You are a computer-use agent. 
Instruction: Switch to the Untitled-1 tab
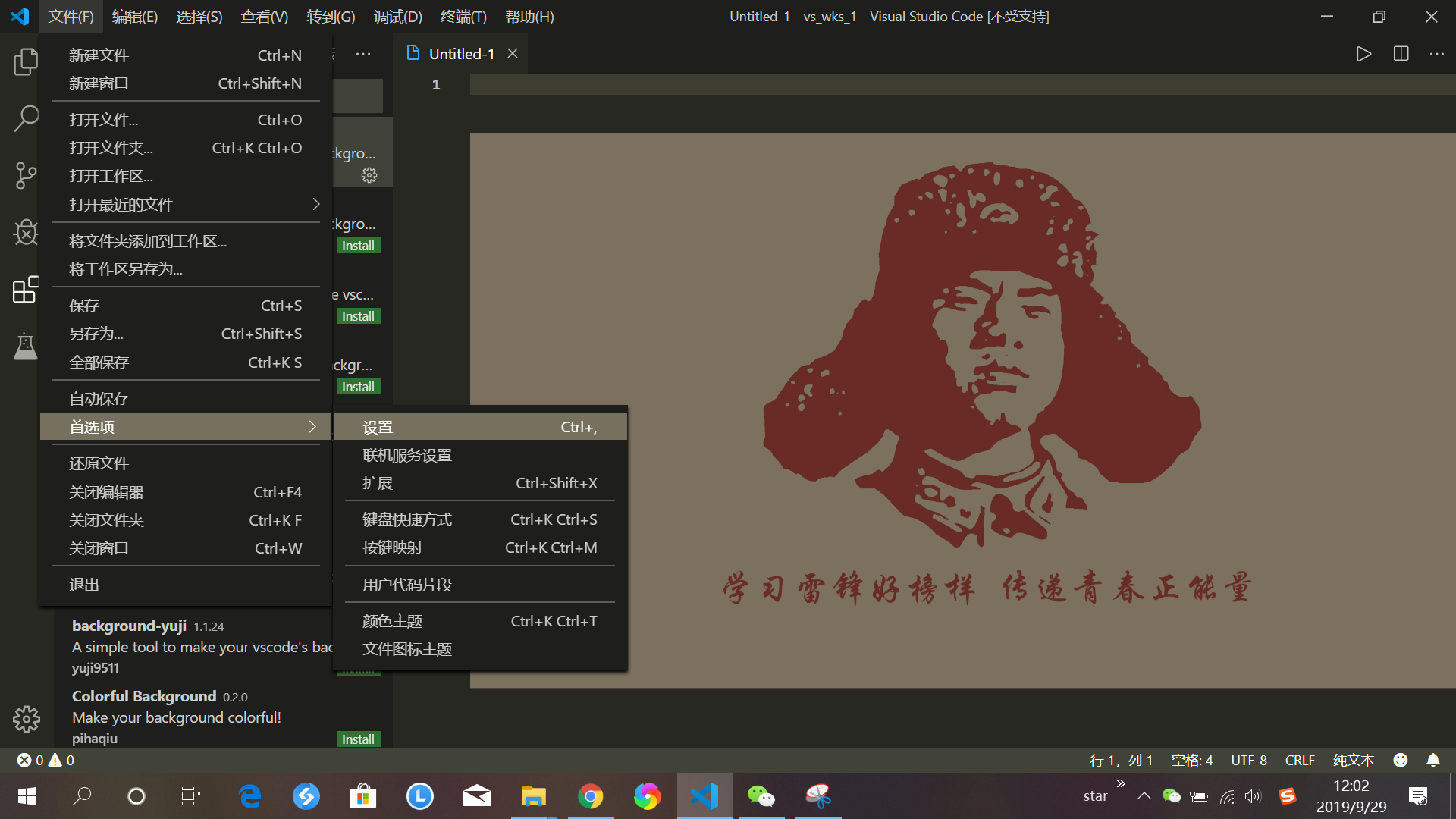(462, 53)
